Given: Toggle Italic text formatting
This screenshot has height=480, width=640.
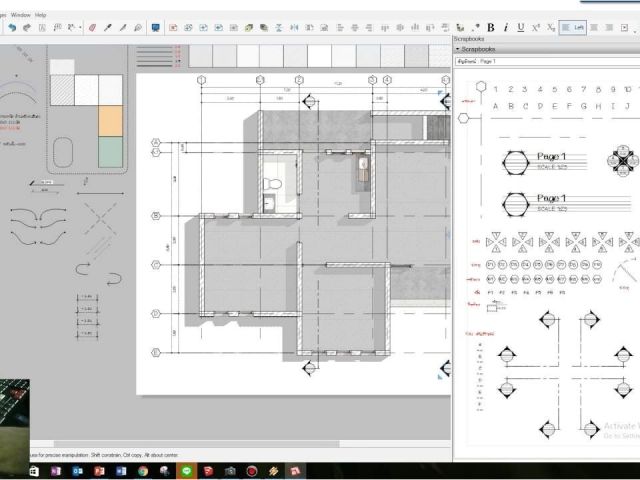Looking at the screenshot, I should 506,27.
